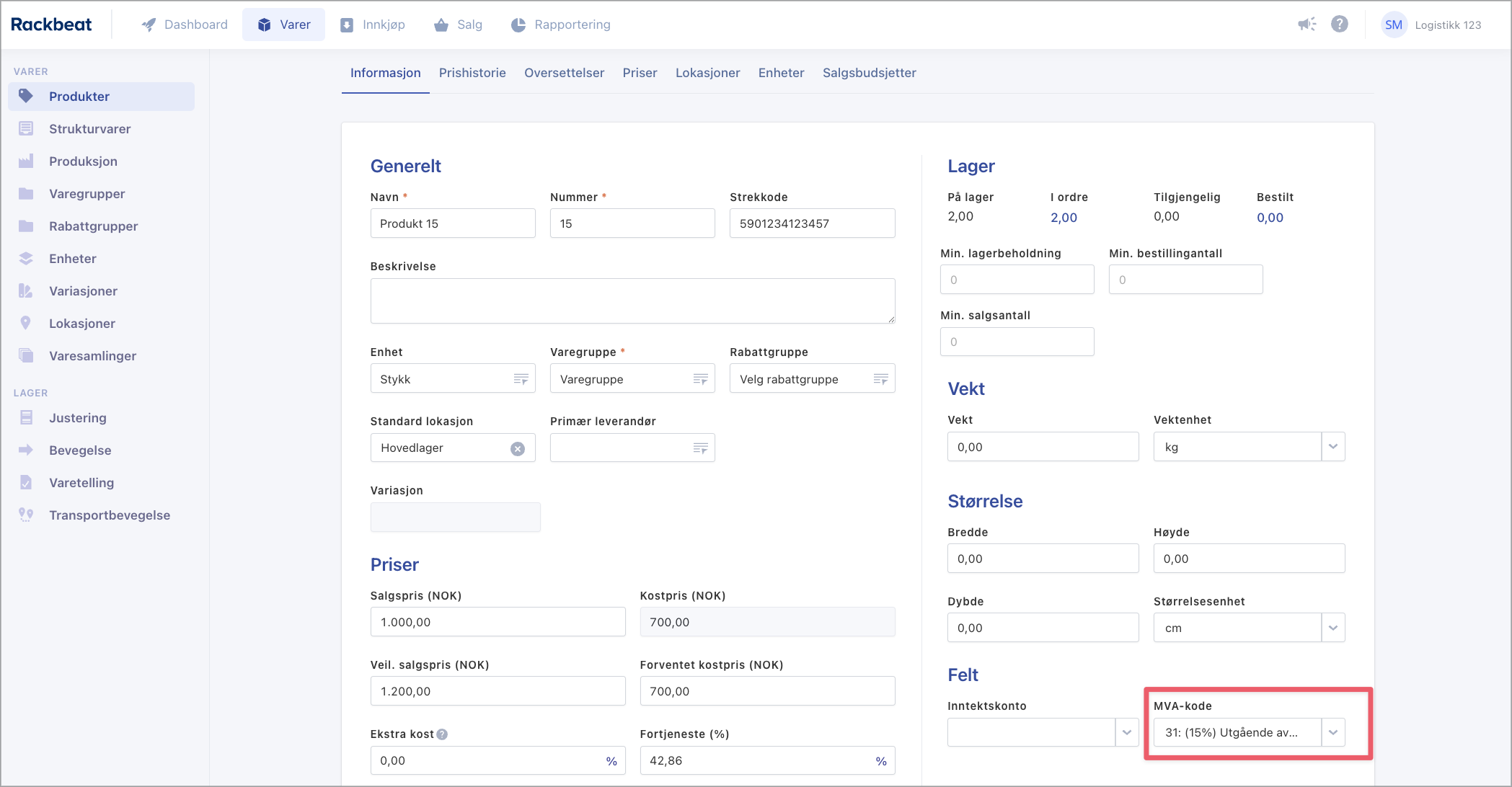Open the Inntektskonto dropdown arrow

point(1126,732)
